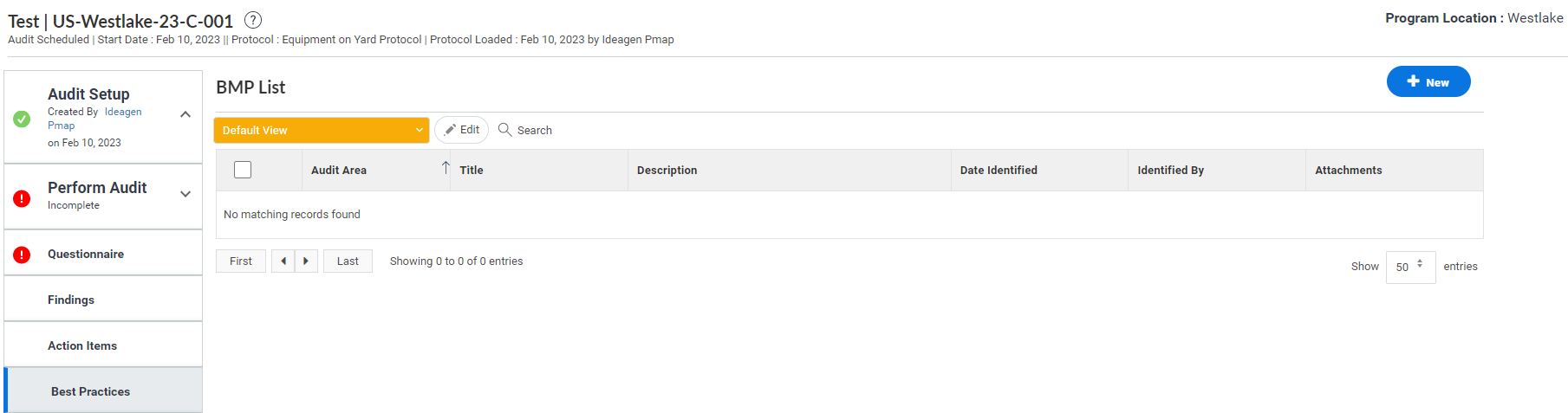Open the Default View dropdown
The width and height of the screenshot is (1568, 413).
click(322, 130)
